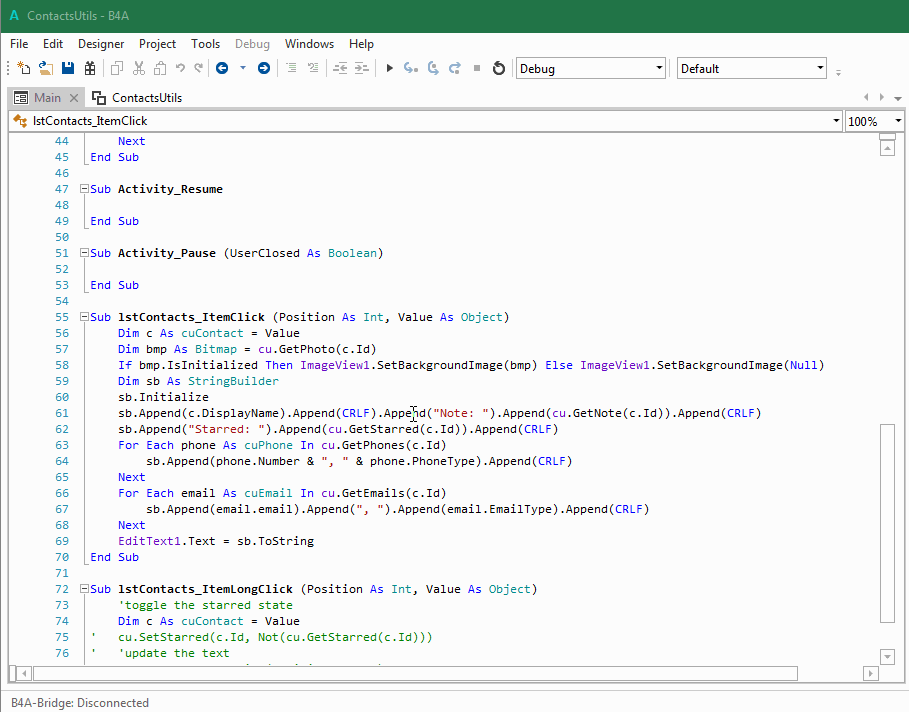Collapse the lstContacts_ItemClick sub fold marker
909x712 pixels.
coord(83,317)
